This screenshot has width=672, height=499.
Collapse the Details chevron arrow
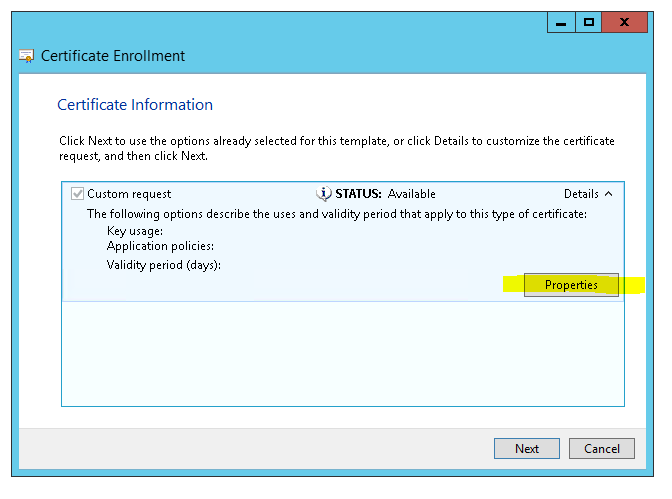point(609,194)
